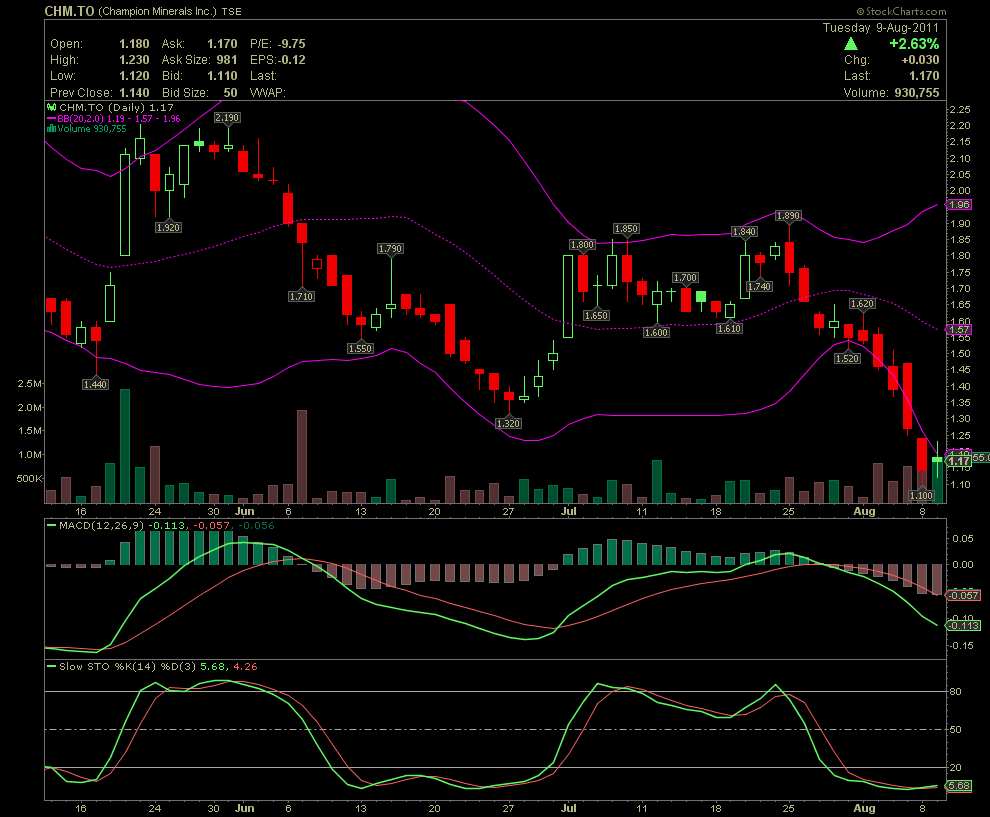
Task: Click the CHM.TO ticker symbol title
Action: [x=69, y=11]
